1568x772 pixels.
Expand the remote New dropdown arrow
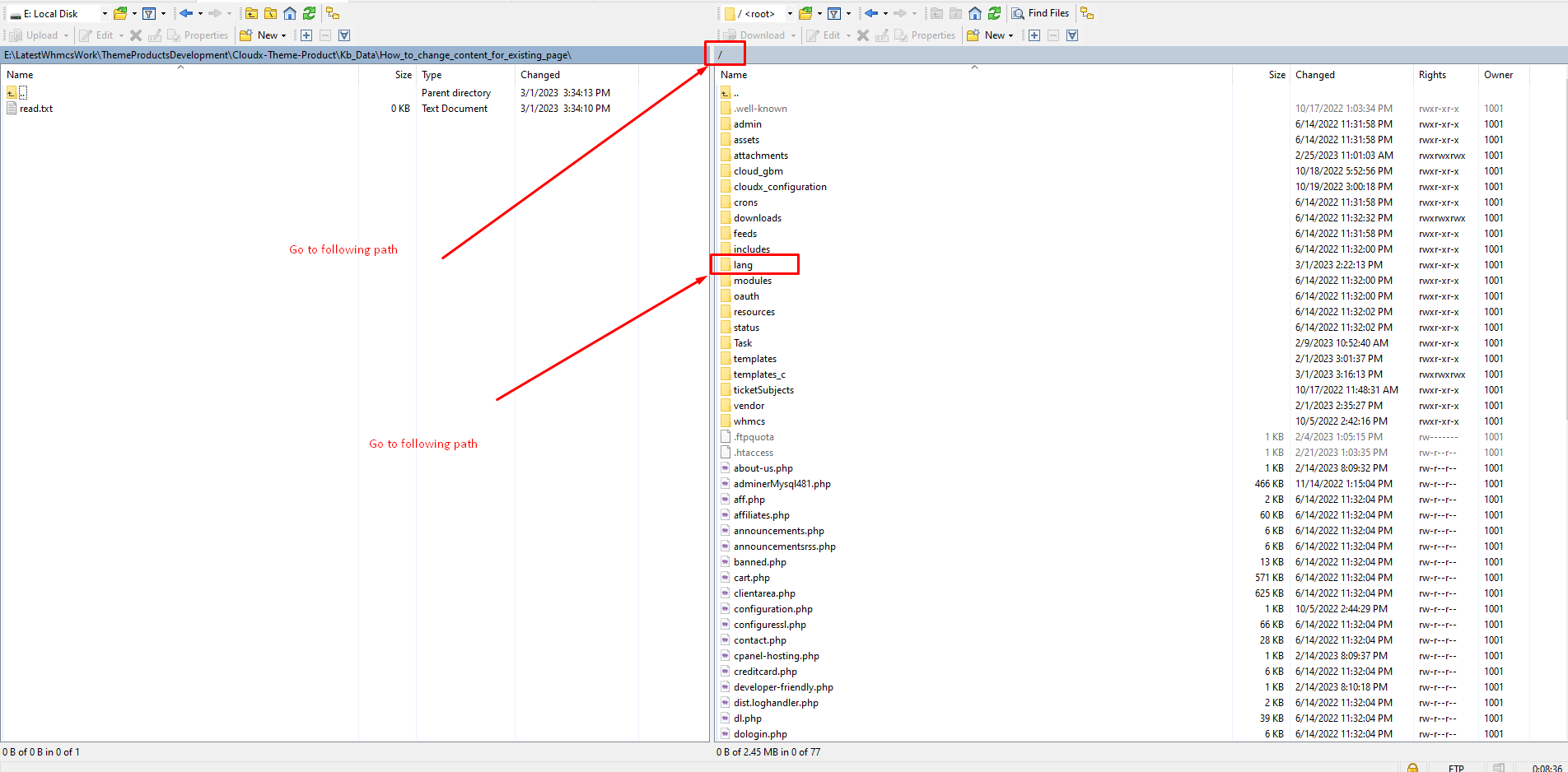click(1011, 35)
